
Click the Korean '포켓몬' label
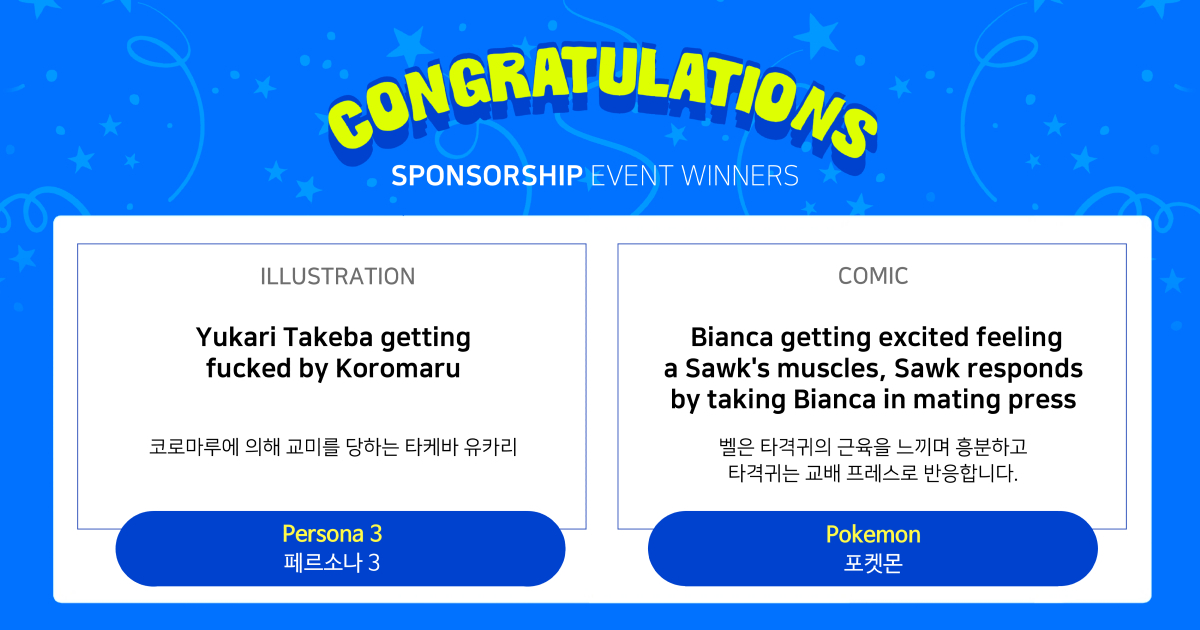873,563
